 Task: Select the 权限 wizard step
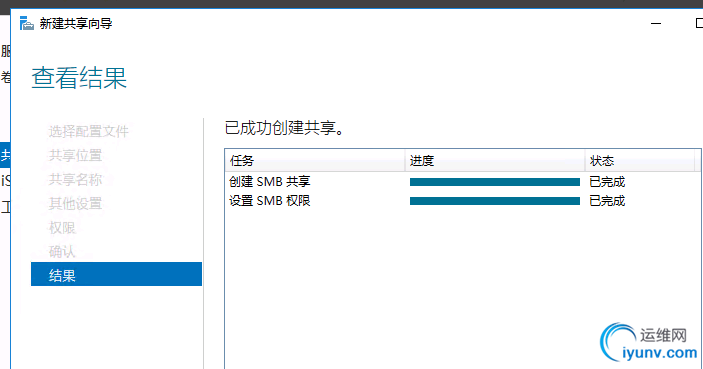62,228
